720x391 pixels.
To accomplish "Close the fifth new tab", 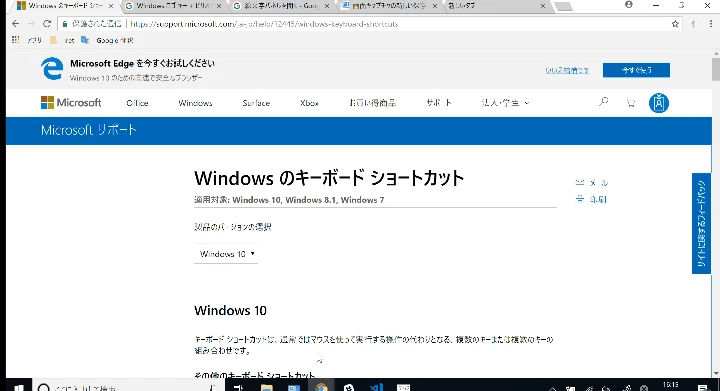I will [543, 6].
